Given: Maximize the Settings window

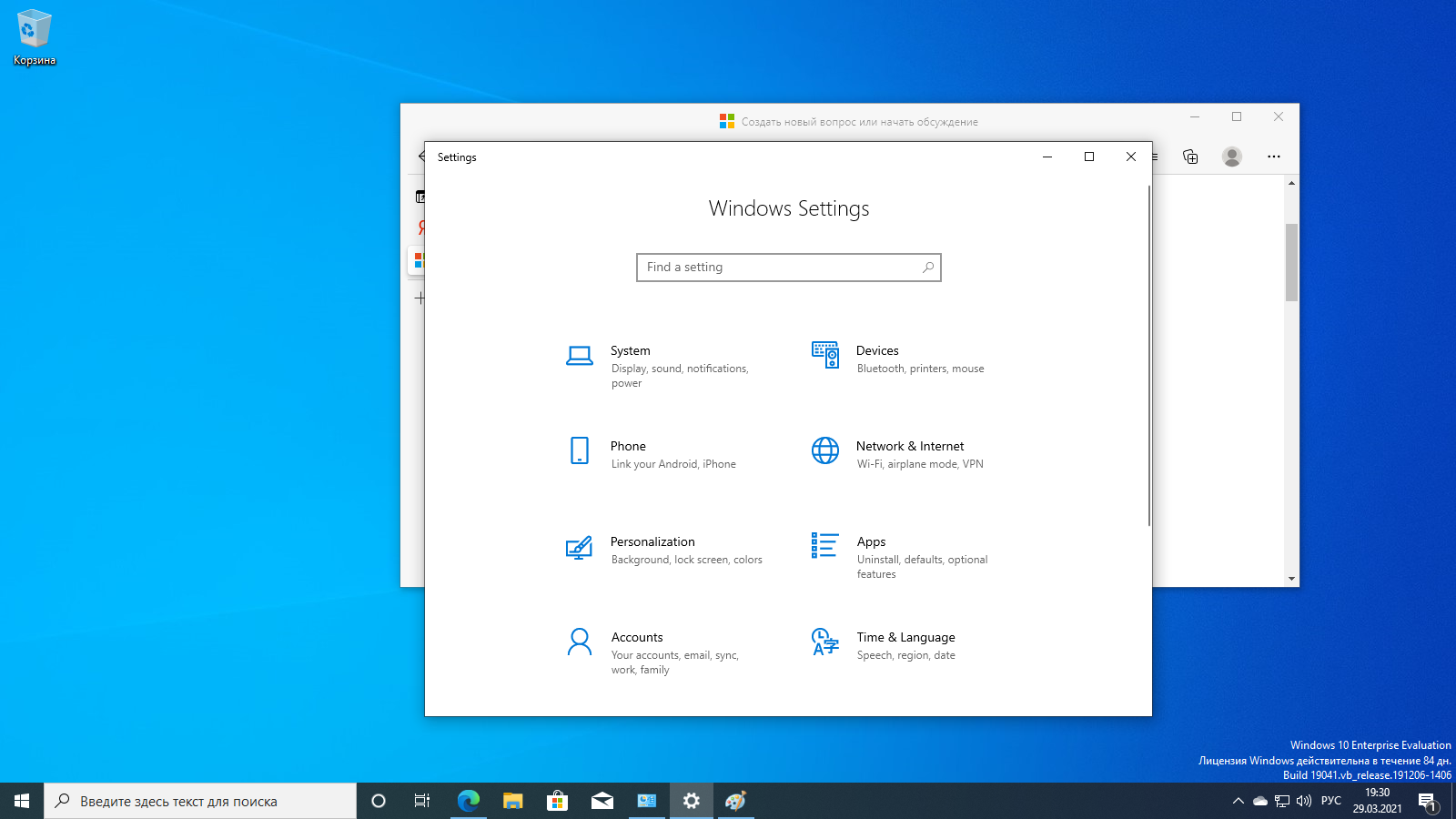Looking at the screenshot, I should [1089, 157].
